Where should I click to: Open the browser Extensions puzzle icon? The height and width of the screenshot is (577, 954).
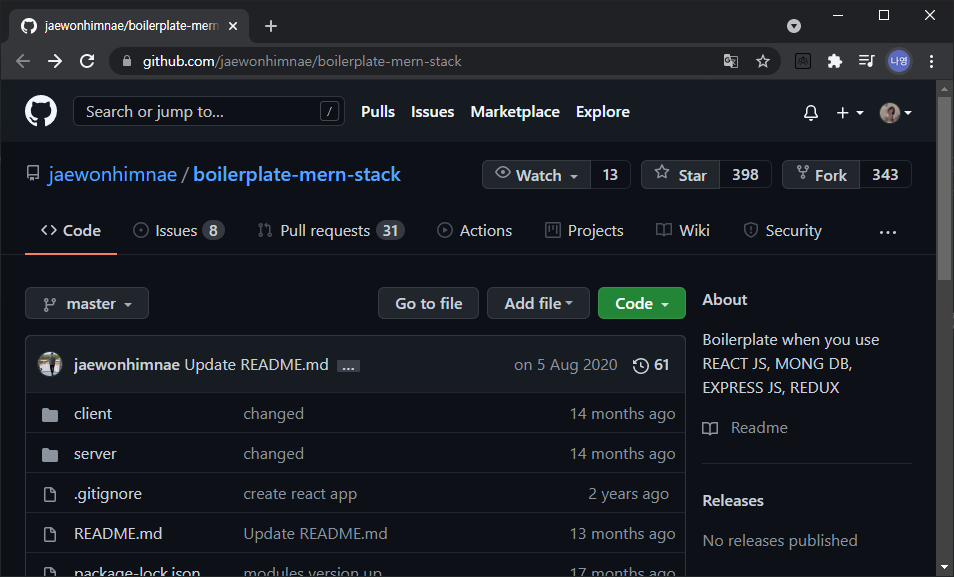835,61
